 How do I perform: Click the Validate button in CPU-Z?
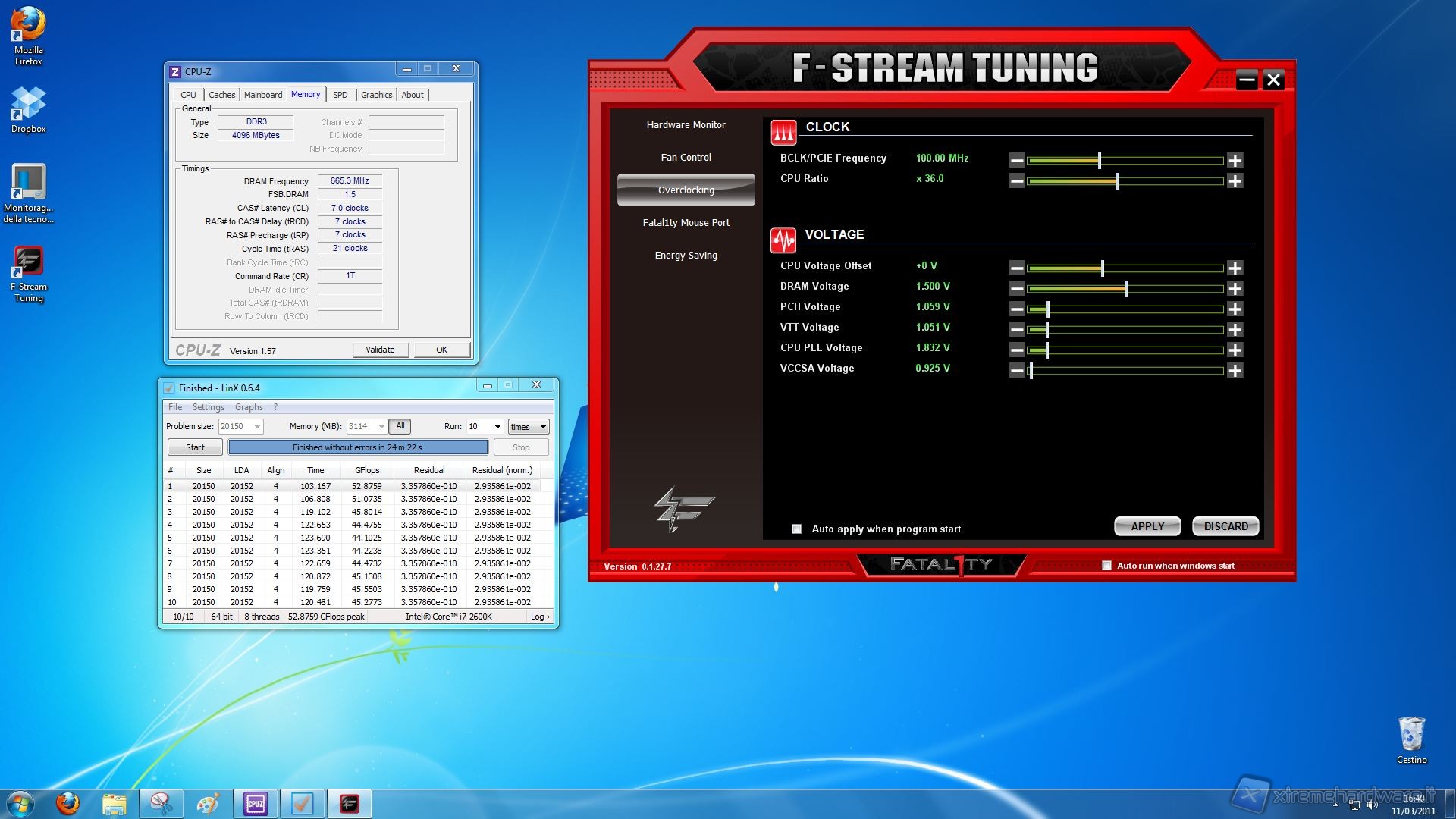[380, 350]
